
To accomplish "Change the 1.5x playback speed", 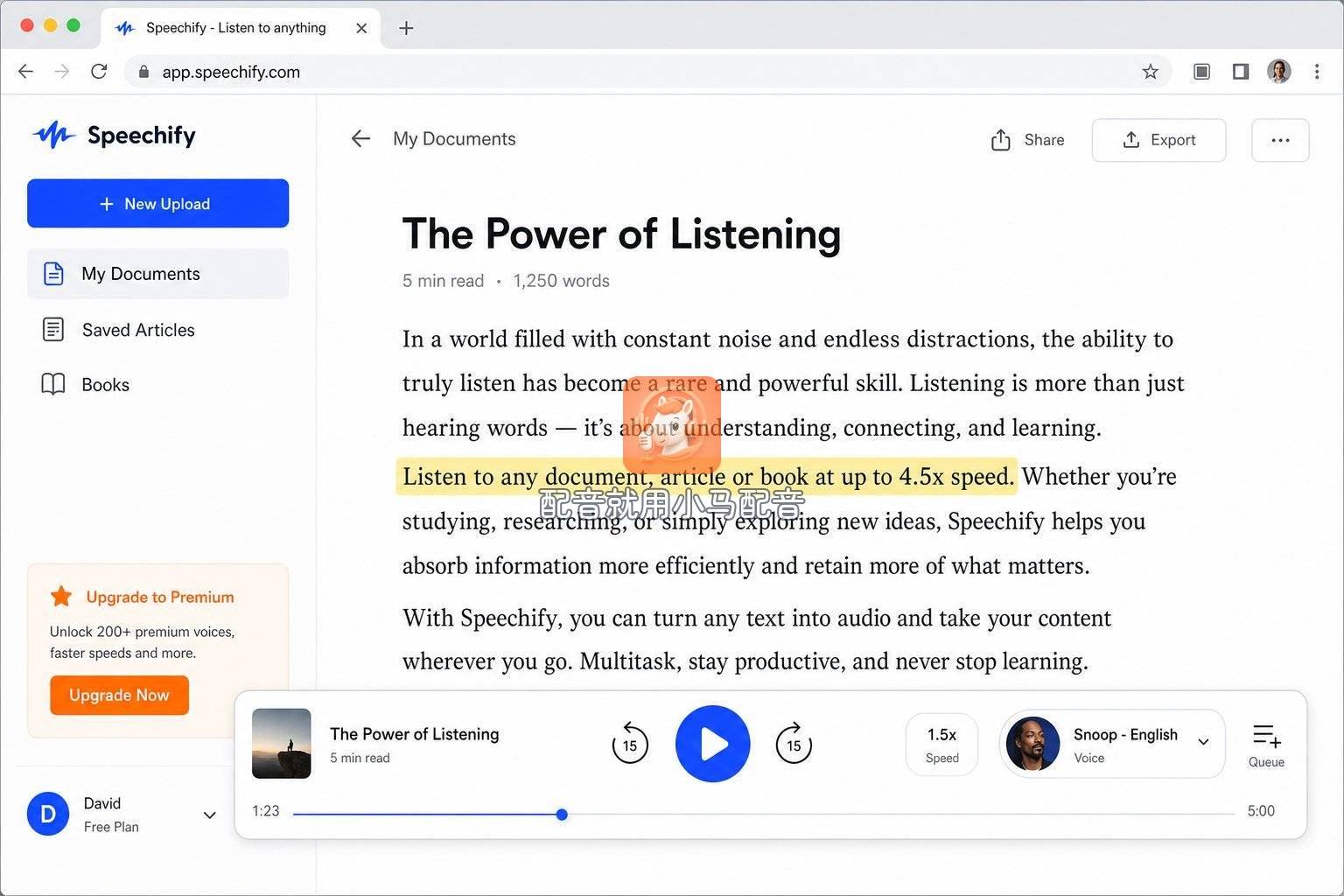I will (x=941, y=745).
